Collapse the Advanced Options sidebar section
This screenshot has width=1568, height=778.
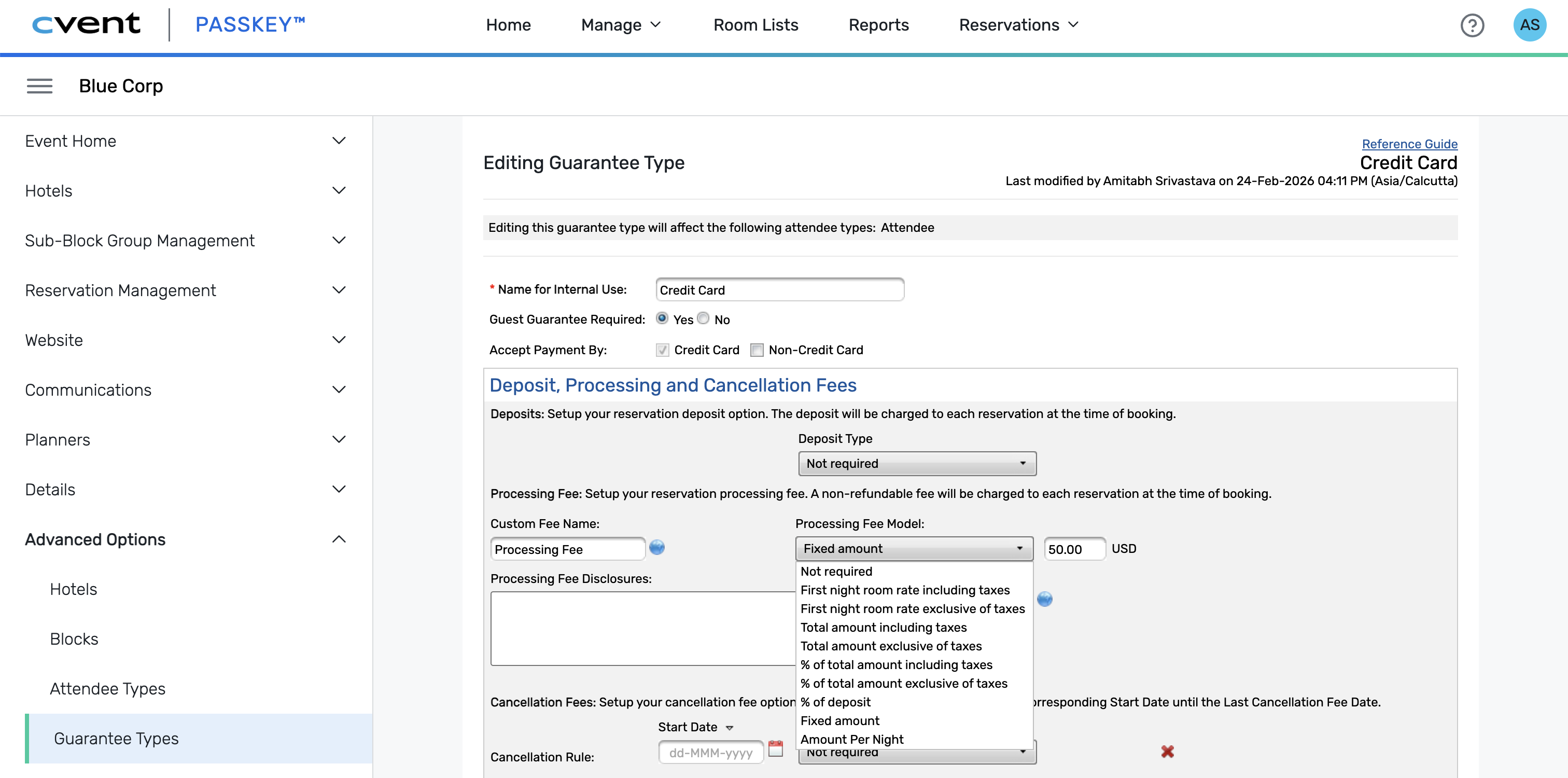(x=339, y=539)
